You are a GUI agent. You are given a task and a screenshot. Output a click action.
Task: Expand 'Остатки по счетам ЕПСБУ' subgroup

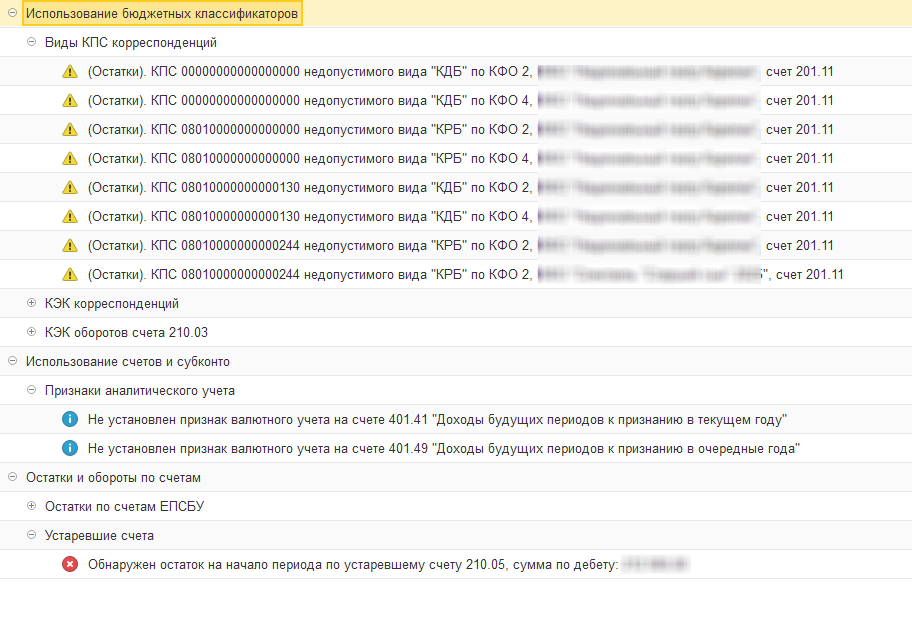tap(31, 507)
